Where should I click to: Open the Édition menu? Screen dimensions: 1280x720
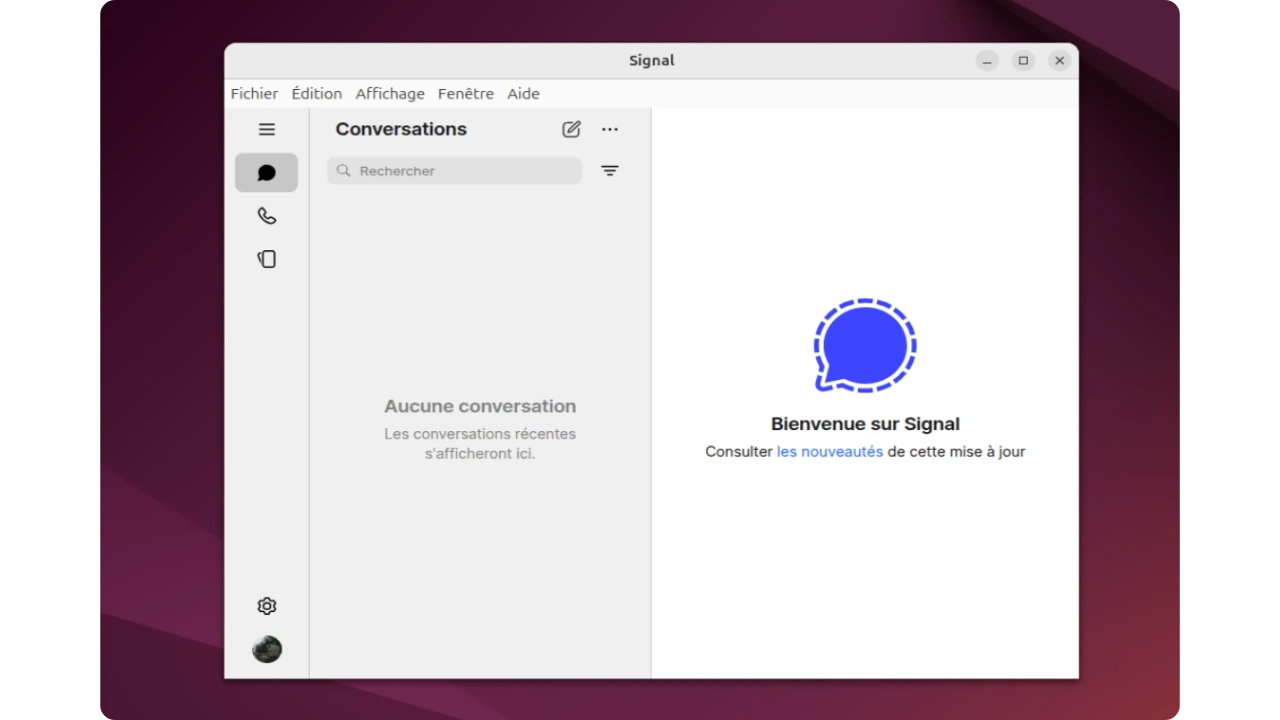316,94
